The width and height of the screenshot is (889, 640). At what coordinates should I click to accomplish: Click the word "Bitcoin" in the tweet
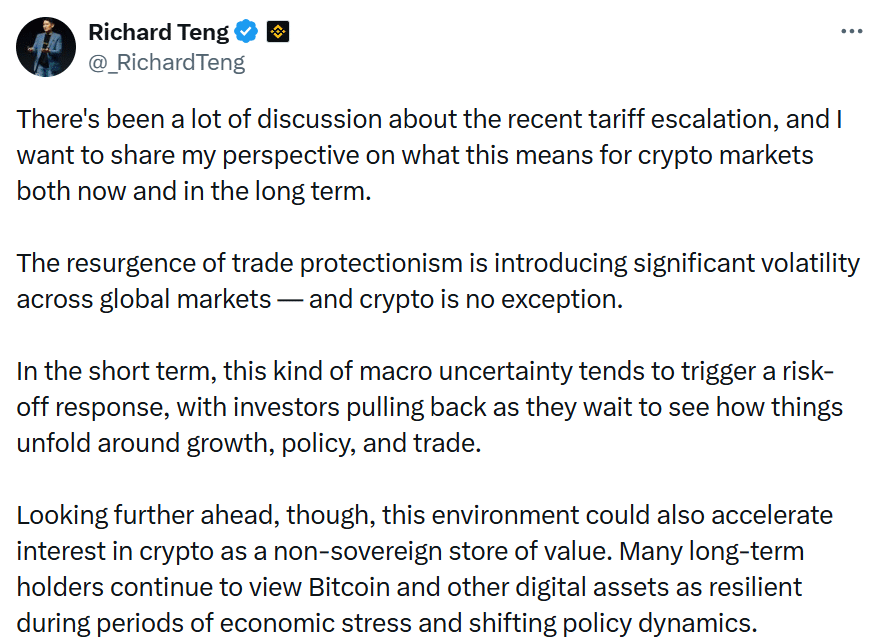coord(348,587)
